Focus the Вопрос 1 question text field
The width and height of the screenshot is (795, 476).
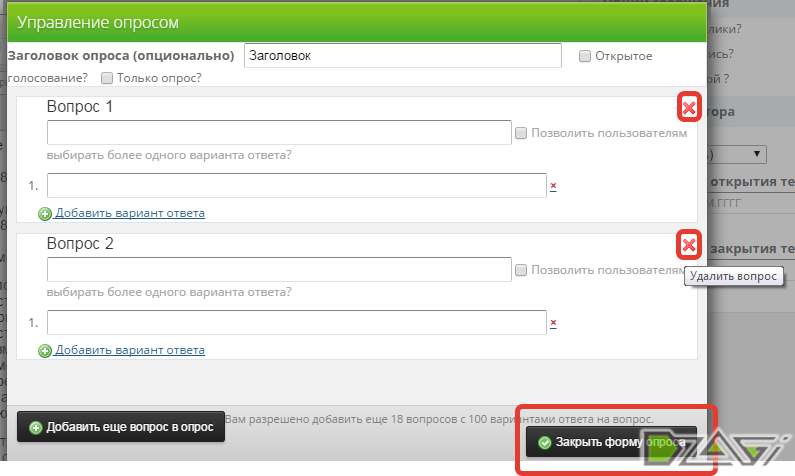click(279, 132)
